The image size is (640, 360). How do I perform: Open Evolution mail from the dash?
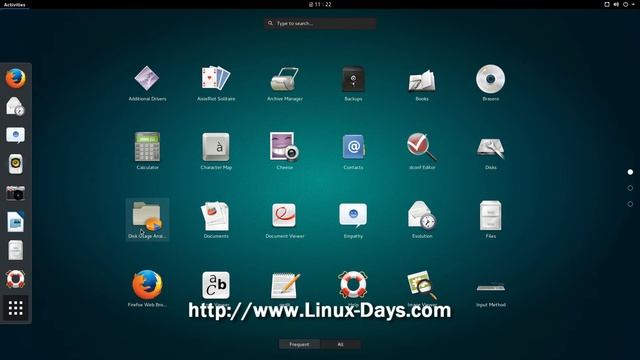pyautogui.click(x=16, y=107)
